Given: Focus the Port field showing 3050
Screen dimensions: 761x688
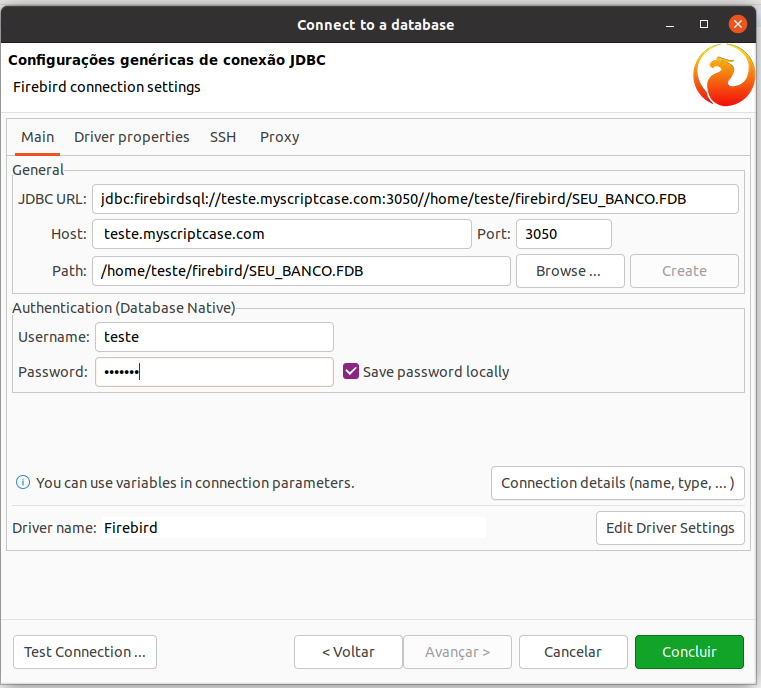Looking at the screenshot, I should click(x=564, y=234).
